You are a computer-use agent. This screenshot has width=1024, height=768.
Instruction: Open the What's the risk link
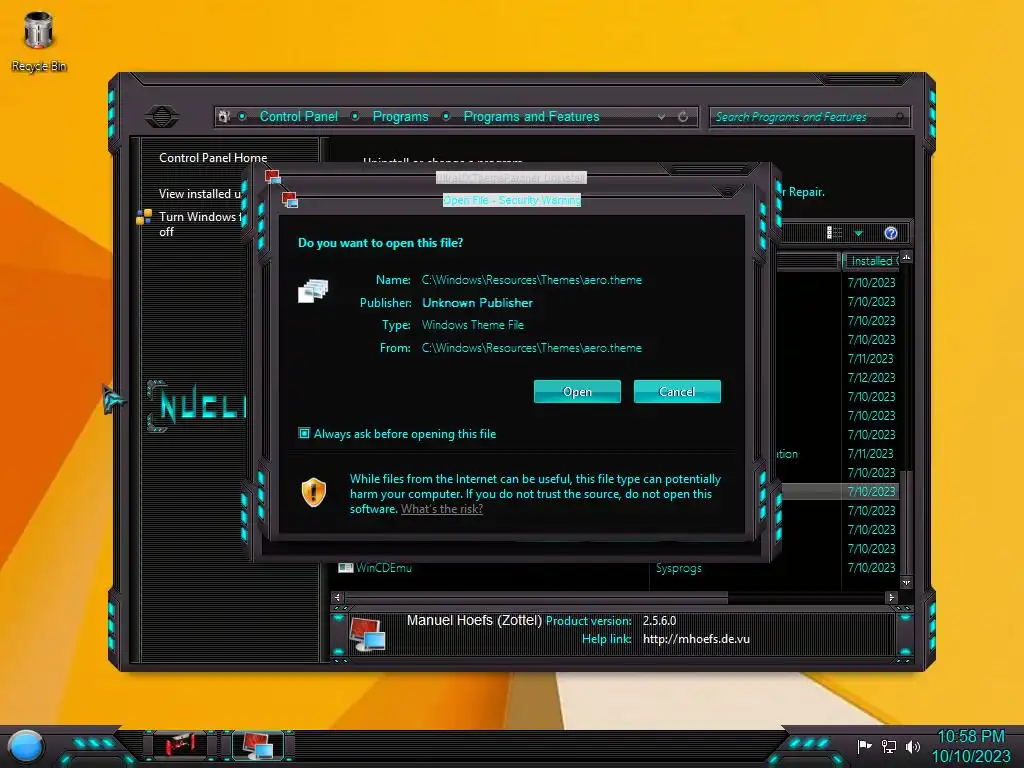(442, 509)
